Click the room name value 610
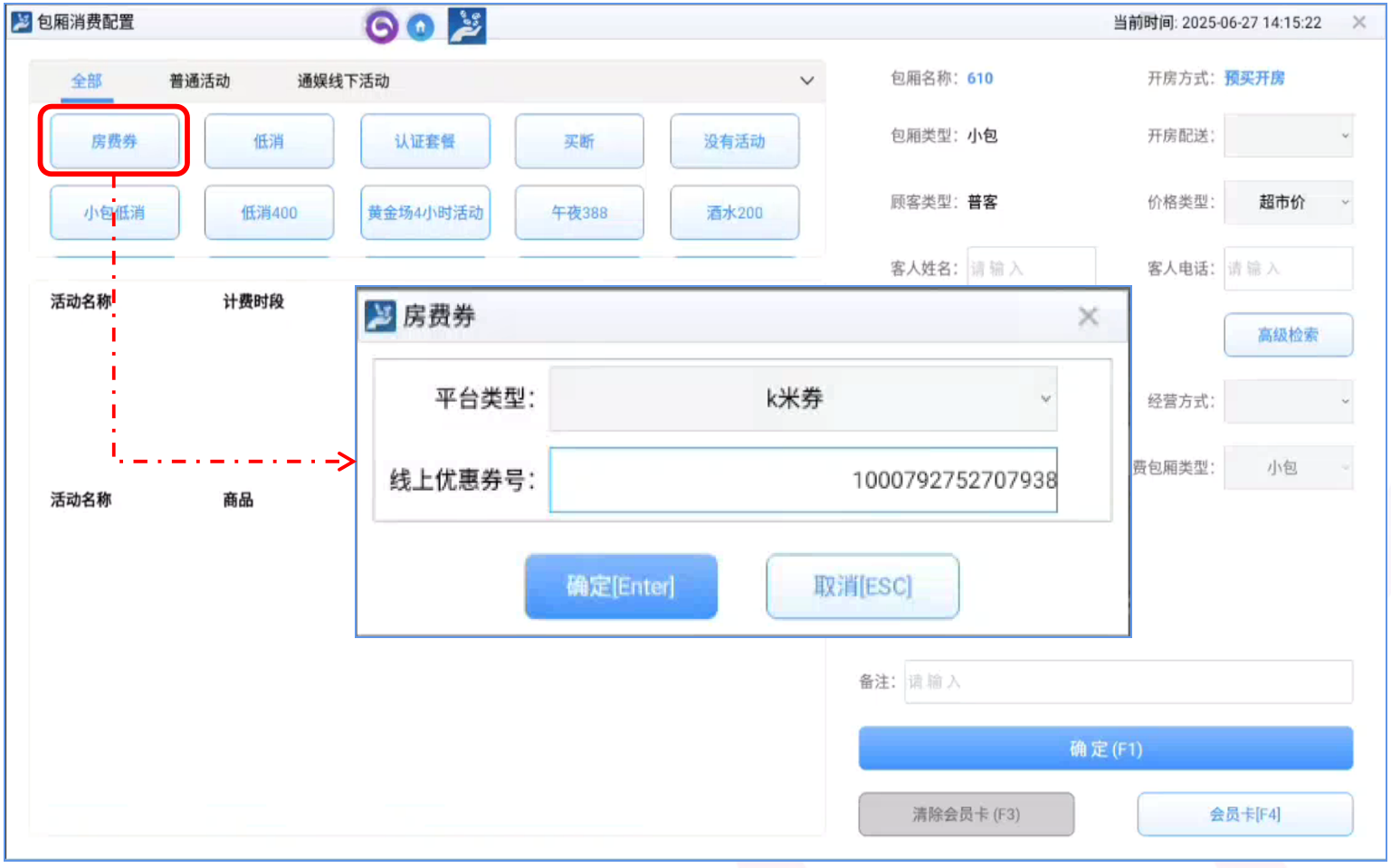The width and height of the screenshot is (1391, 868). coord(980,79)
